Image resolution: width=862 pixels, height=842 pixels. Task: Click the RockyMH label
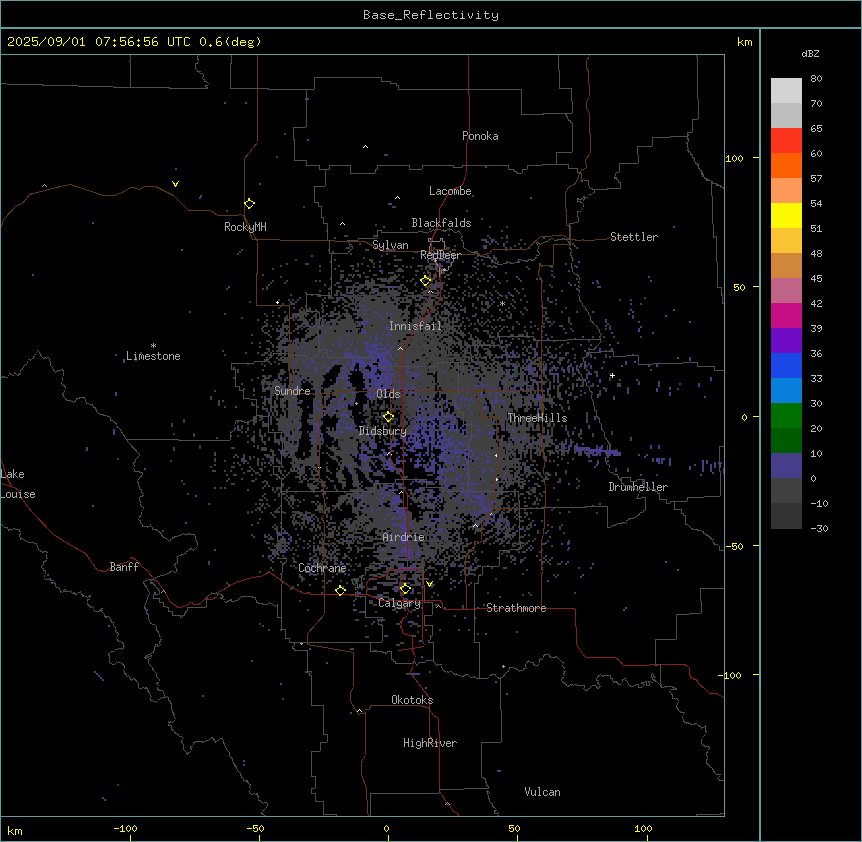pos(245,226)
